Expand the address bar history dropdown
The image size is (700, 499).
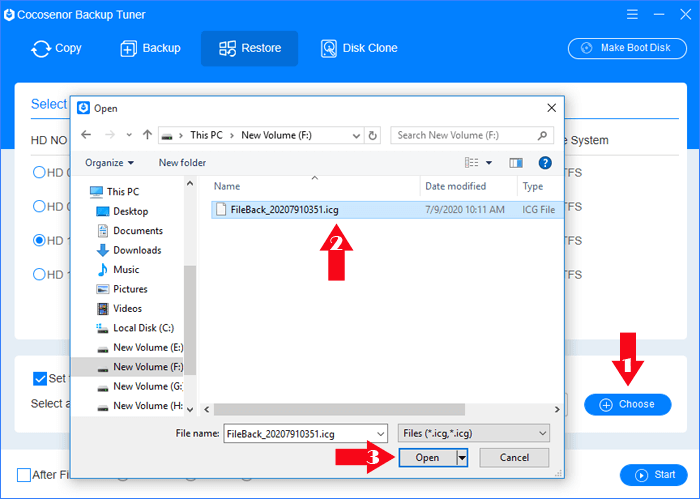click(x=356, y=136)
